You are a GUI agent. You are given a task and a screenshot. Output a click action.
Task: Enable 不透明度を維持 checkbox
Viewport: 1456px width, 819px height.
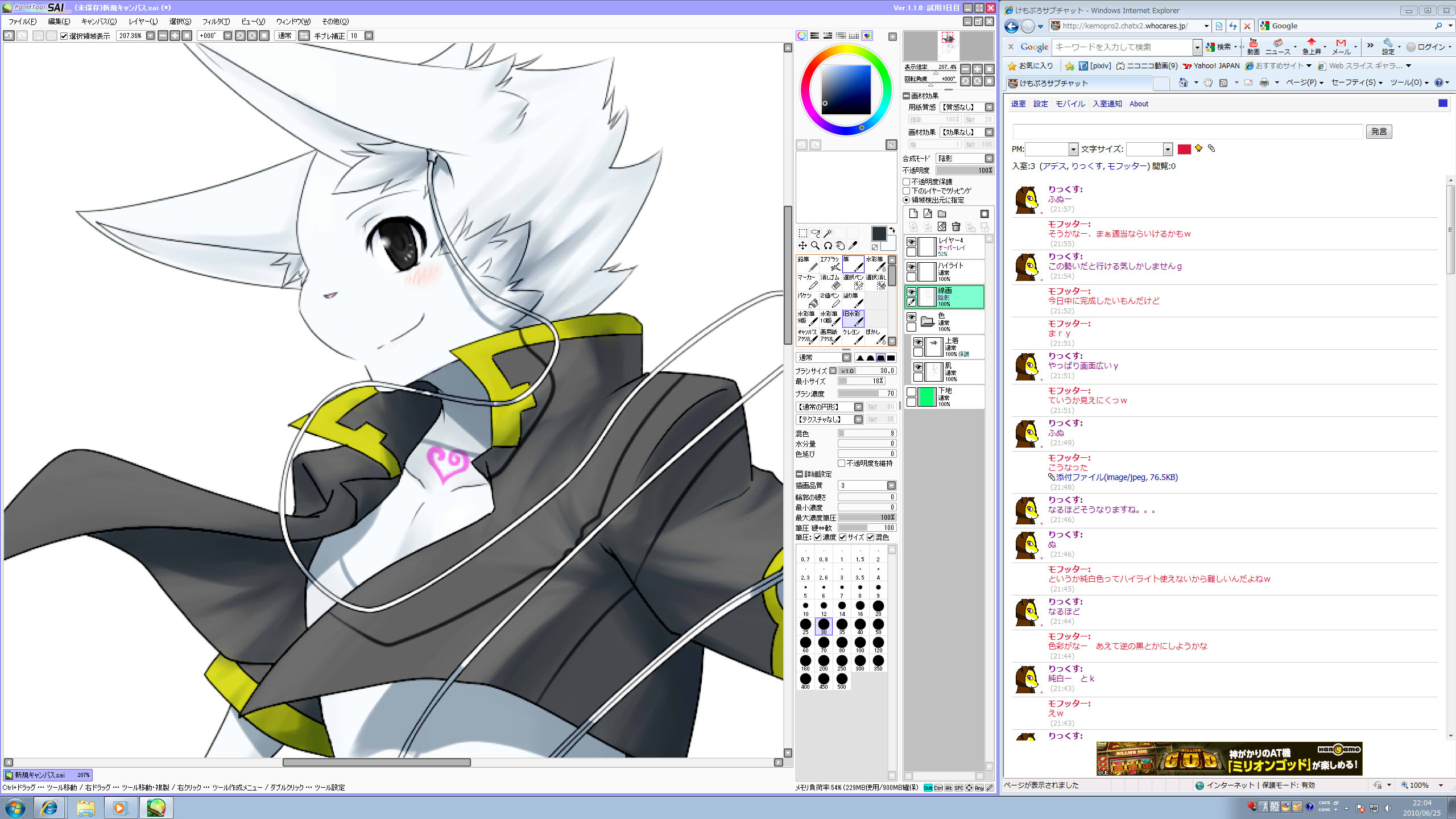coord(842,464)
